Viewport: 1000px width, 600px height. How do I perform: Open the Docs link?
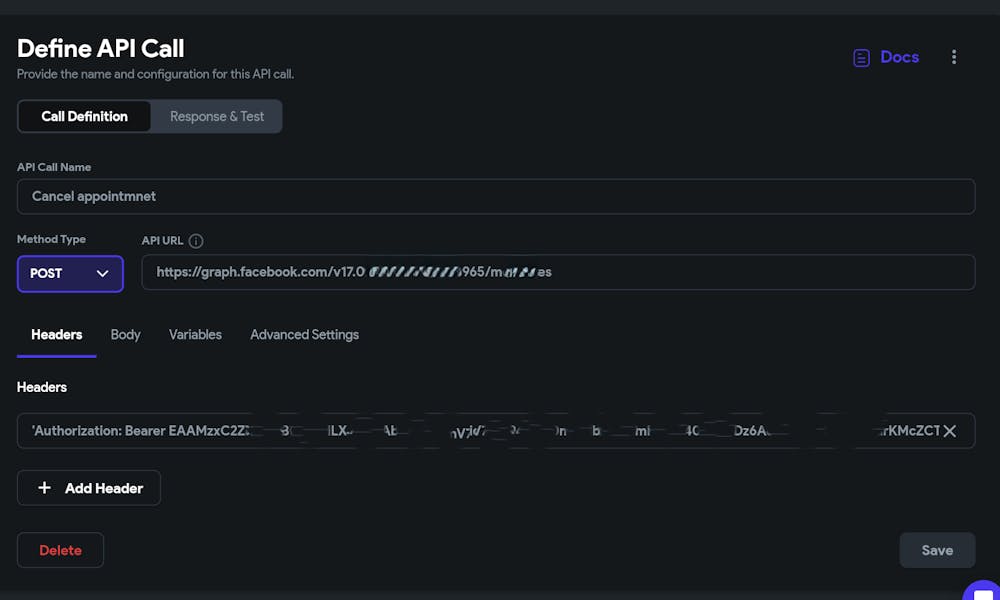click(x=899, y=57)
